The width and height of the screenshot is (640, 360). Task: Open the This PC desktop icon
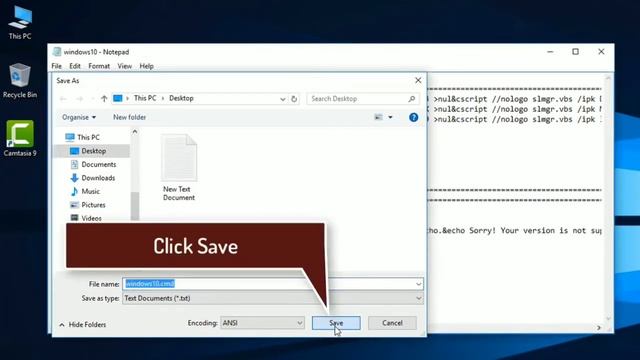pyautogui.click(x=20, y=23)
